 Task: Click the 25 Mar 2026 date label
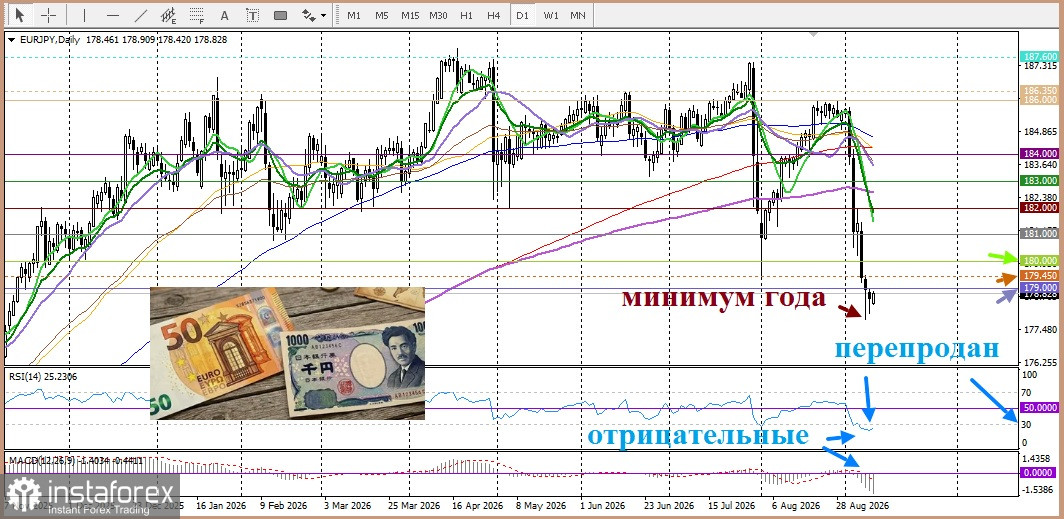416,506
